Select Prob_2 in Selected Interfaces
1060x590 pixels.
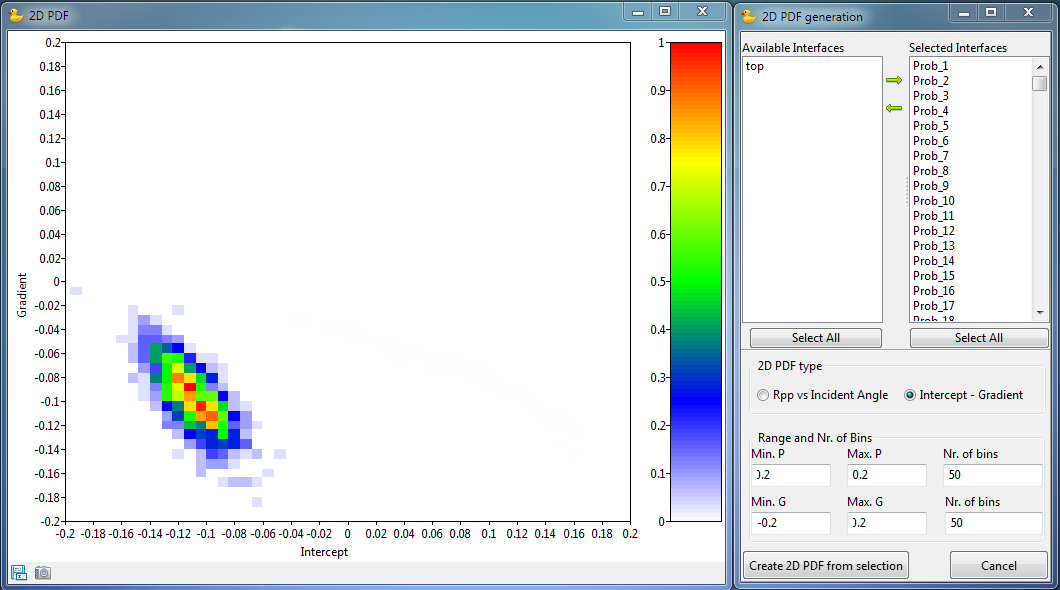[x=930, y=80]
